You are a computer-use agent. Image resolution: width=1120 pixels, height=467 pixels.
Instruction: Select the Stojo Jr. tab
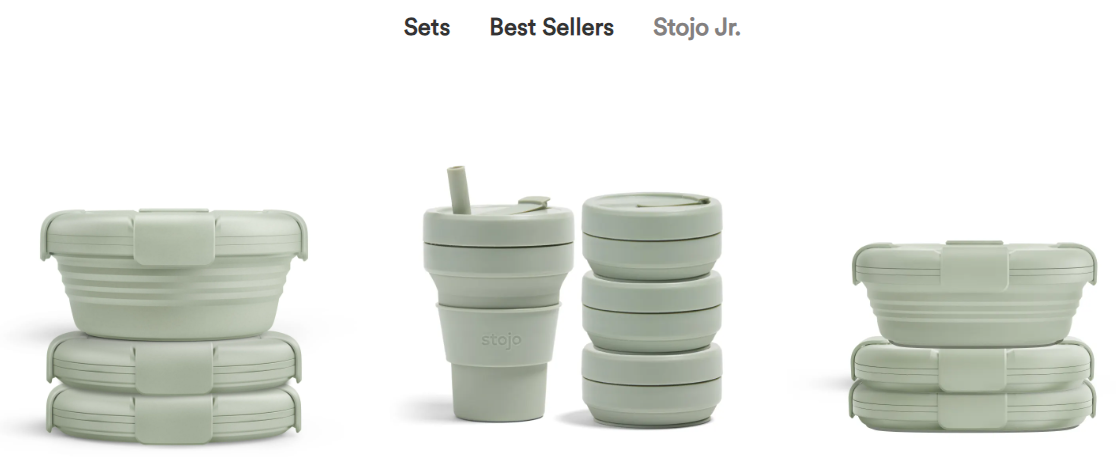click(x=696, y=27)
